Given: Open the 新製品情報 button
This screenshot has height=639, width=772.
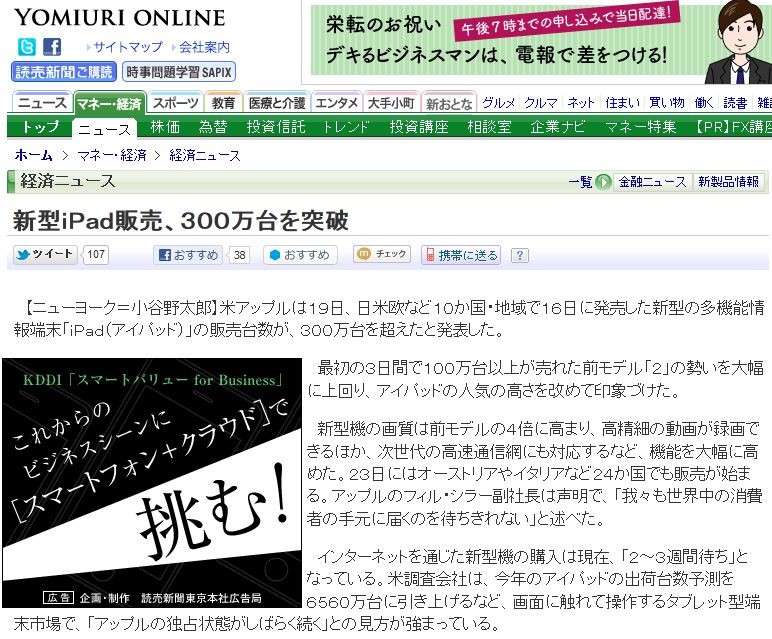Looking at the screenshot, I should pyautogui.click(x=729, y=182).
